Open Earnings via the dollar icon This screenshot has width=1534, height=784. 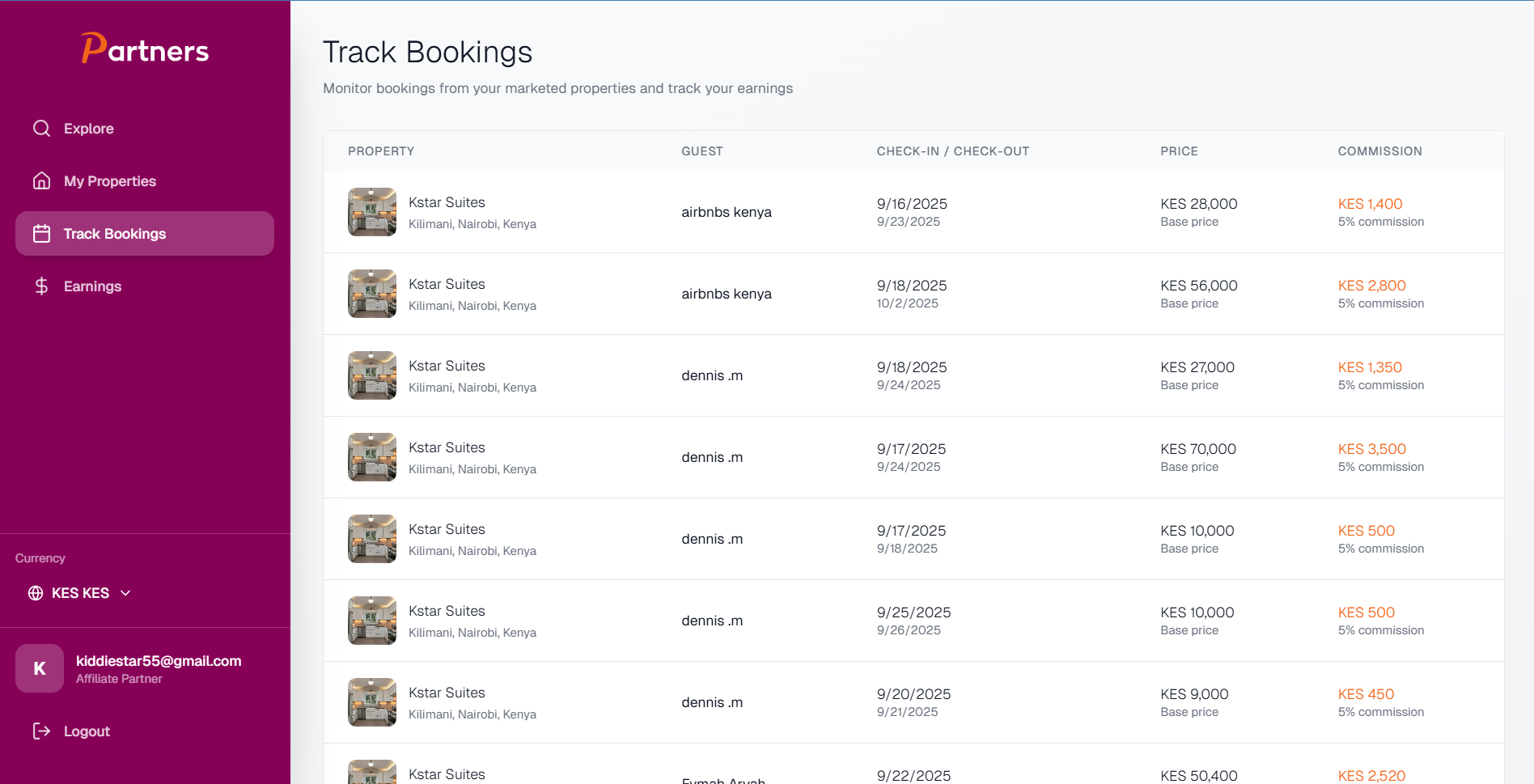[41, 286]
